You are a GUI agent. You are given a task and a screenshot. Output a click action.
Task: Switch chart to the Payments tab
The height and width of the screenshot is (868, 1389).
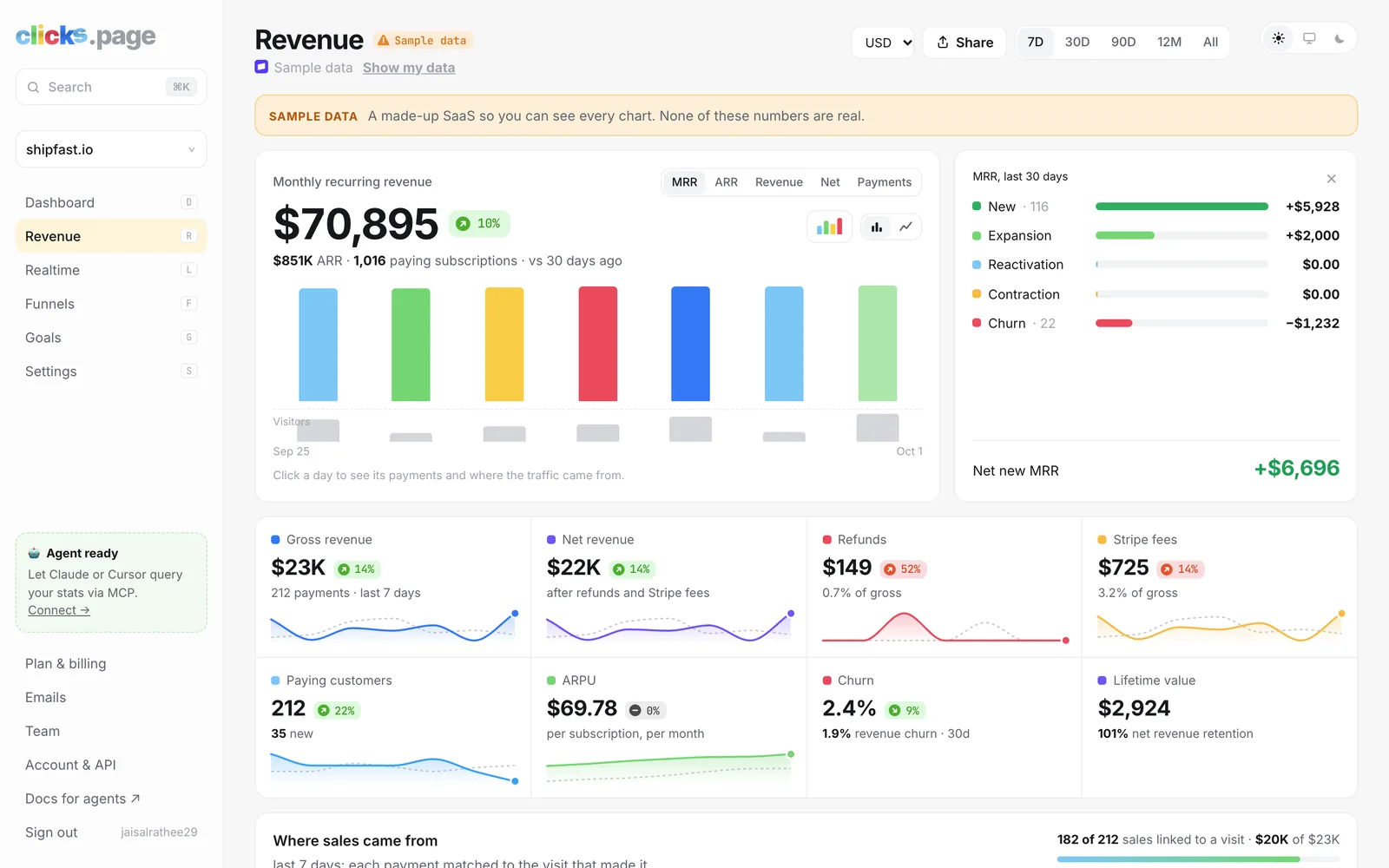[884, 182]
